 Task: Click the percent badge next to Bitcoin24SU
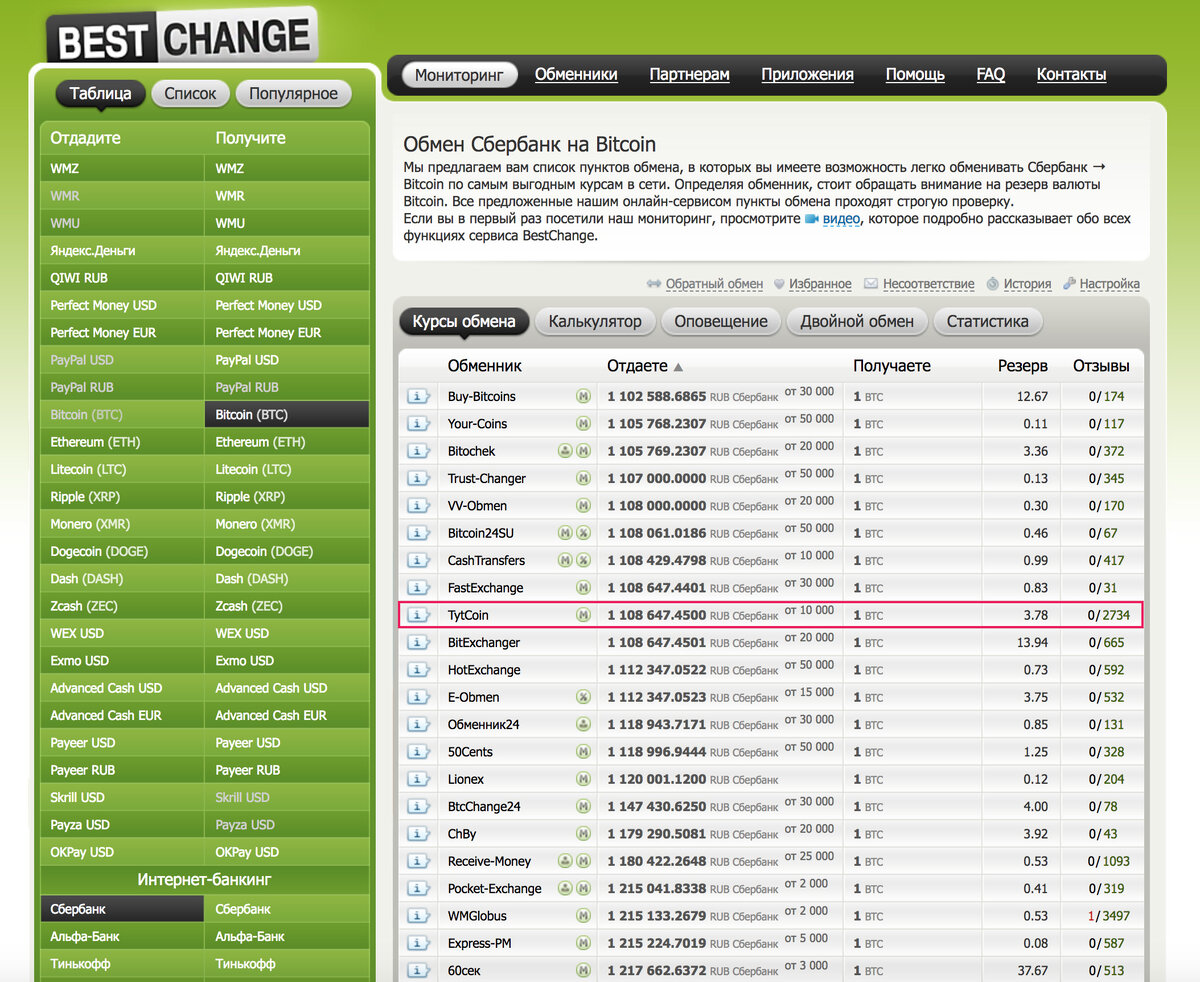pyautogui.click(x=583, y=533)
